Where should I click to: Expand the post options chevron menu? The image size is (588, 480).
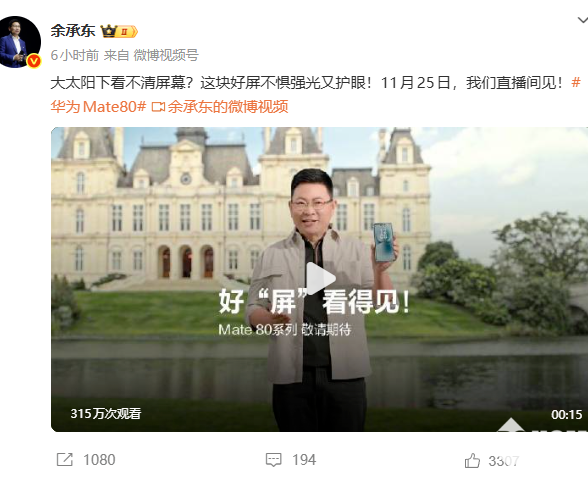pyautogui.click(x=582, y=20)
